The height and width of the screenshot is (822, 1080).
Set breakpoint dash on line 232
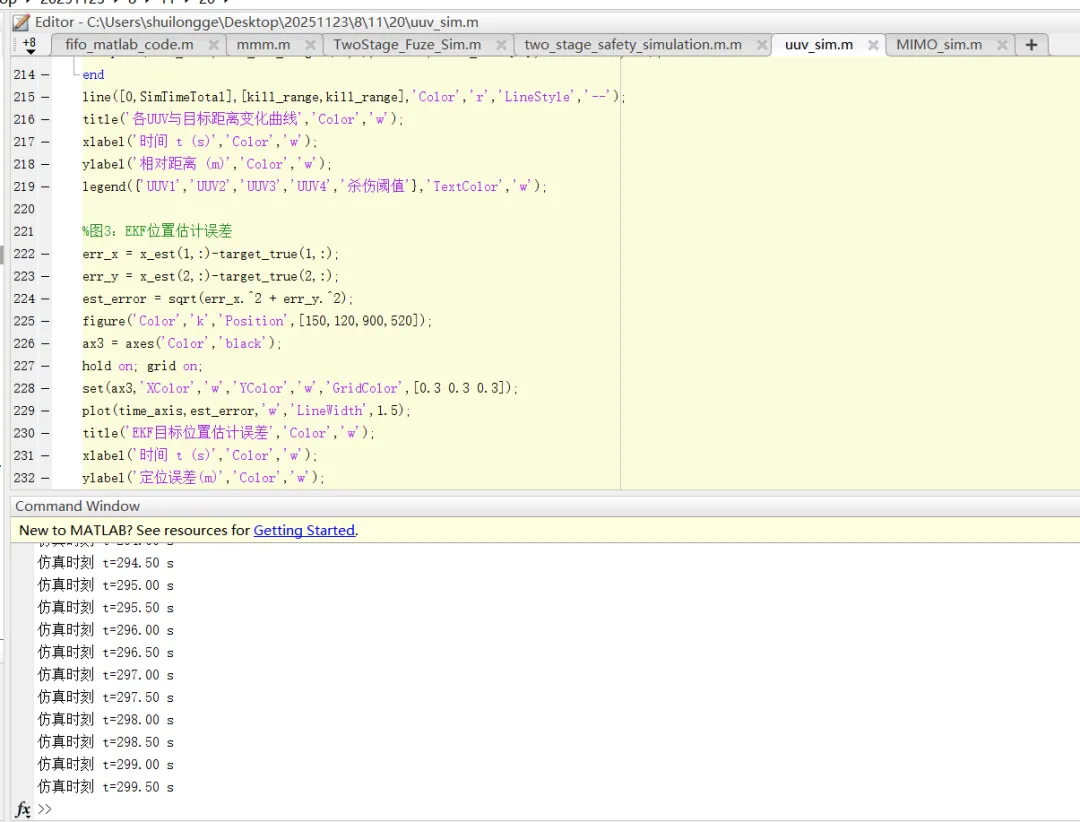coord(45,477)
